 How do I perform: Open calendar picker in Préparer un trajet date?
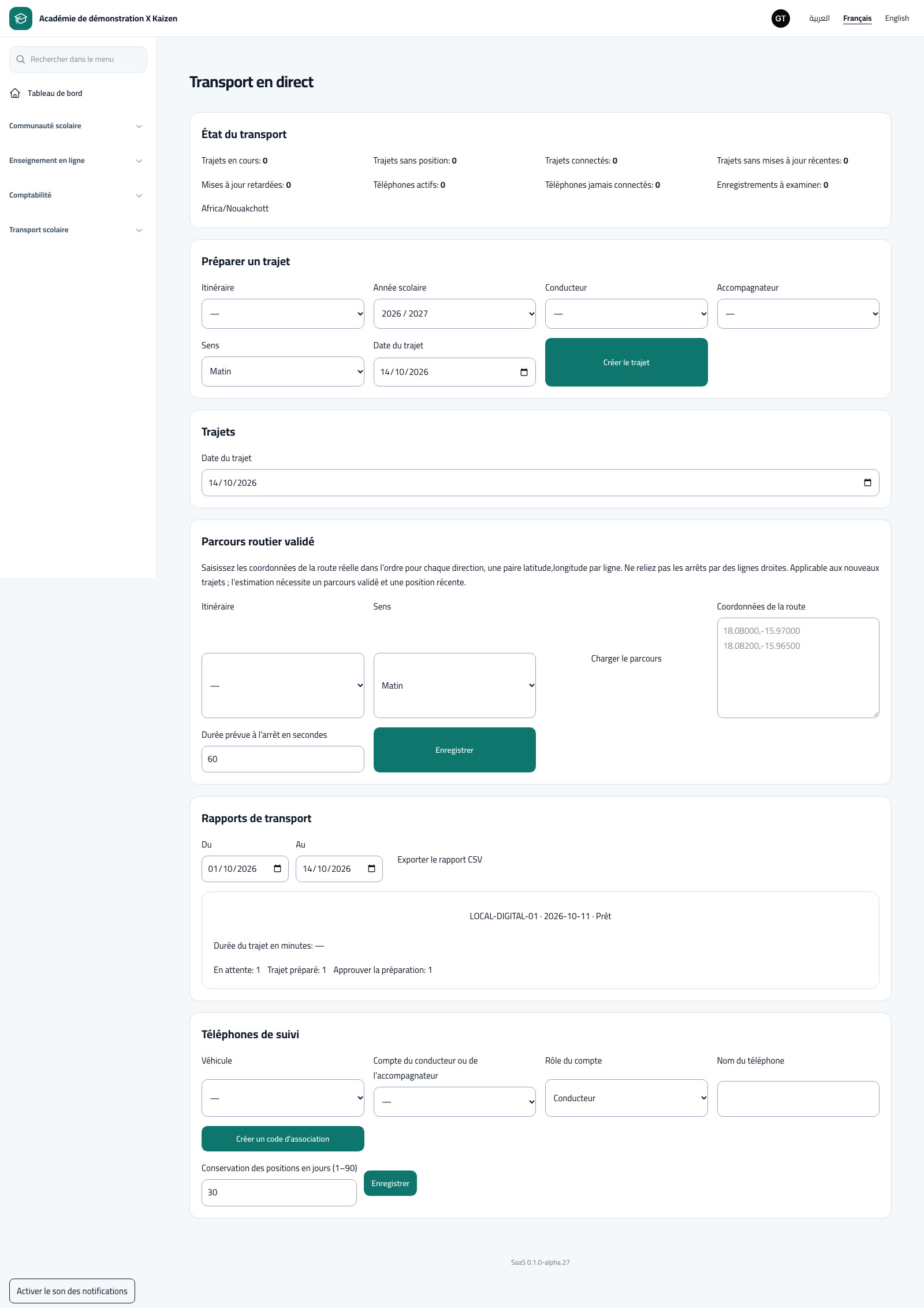[524, 372]
